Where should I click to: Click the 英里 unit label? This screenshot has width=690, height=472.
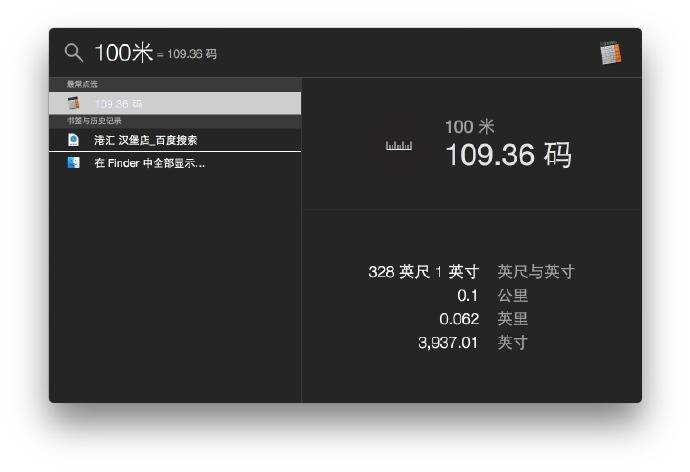pos(512,319)
